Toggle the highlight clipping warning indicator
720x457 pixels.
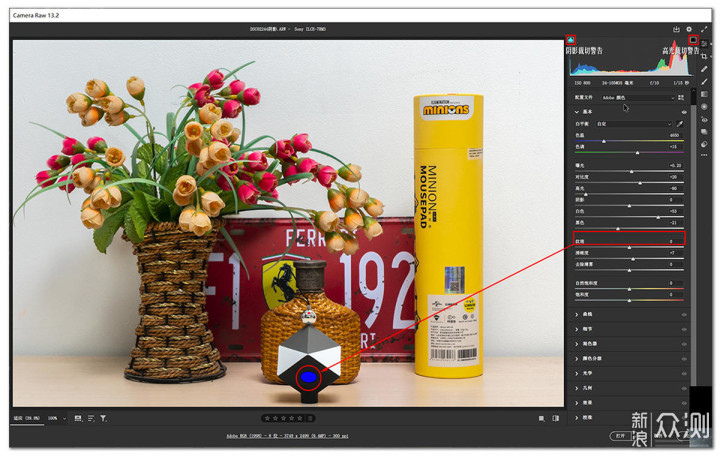point(693,40)
